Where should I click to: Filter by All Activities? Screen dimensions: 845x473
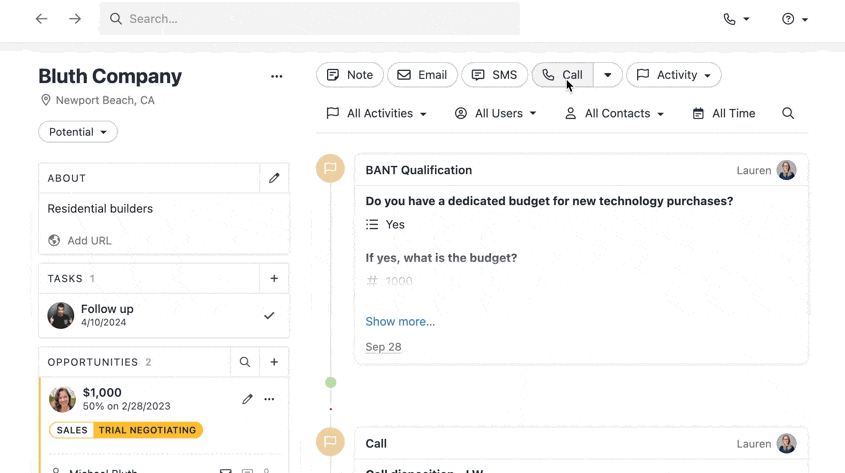click(376, 114)
